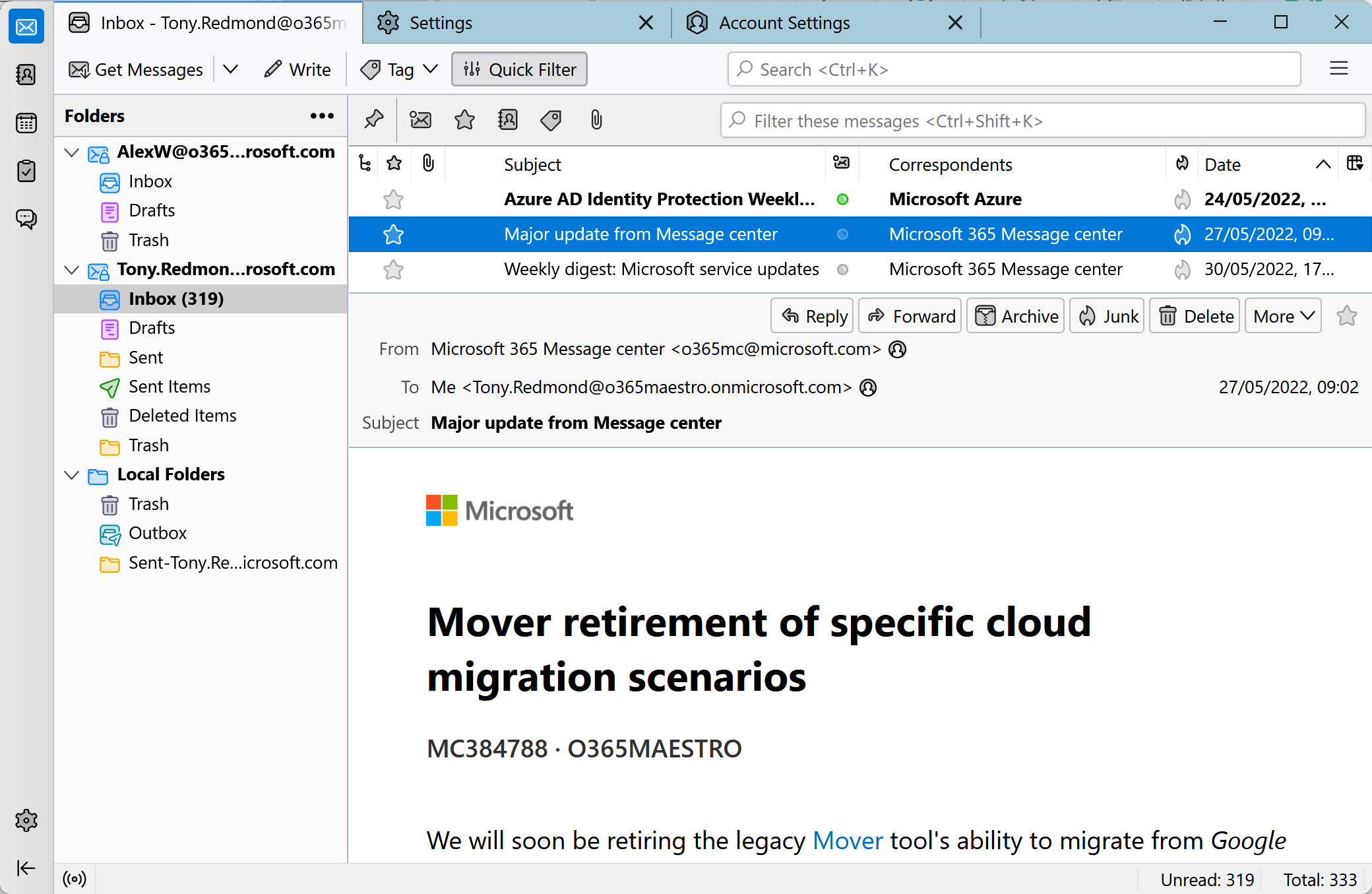Sort messages by Date column
Image resolution: width=1372 pixels, height=894 pixels.
1266,164
